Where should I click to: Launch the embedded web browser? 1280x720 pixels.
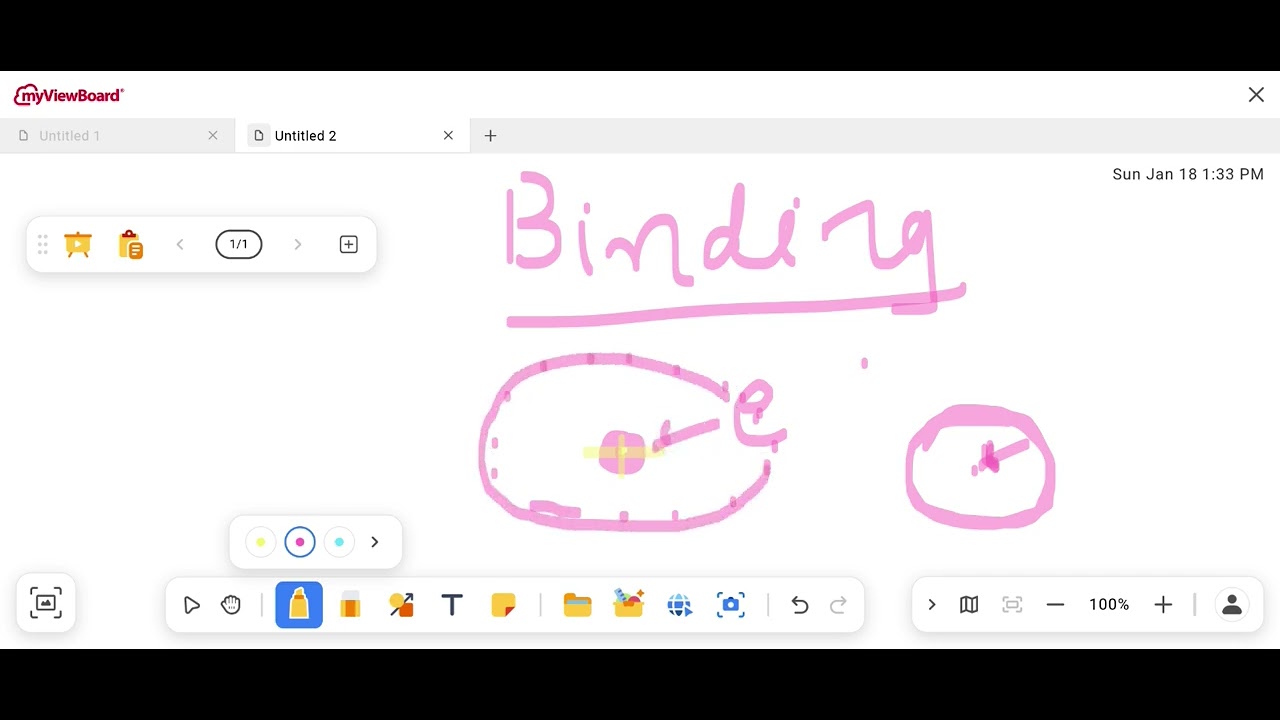pyautogui.click(x=680, y=605)
